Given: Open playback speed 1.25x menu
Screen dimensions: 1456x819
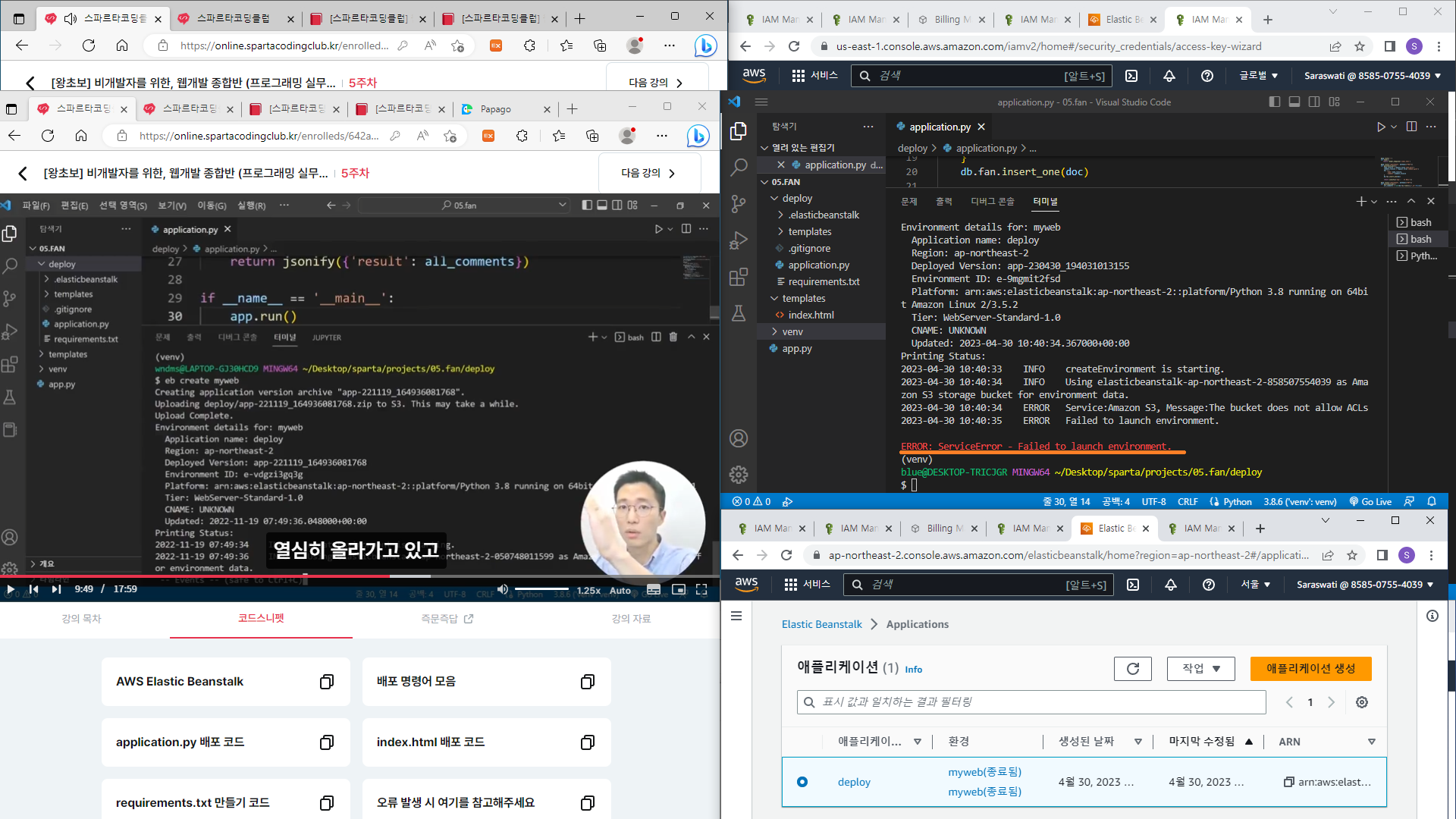Looking at the screenshot, I should pos(588,590).
